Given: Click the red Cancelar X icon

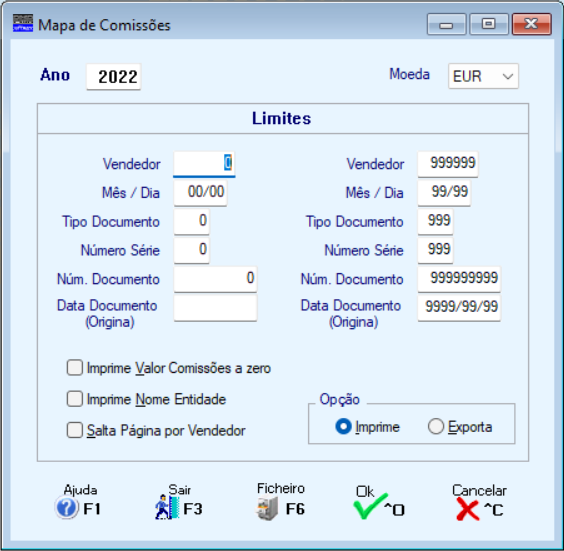Looking at the screenshot, I should (467, 509).
